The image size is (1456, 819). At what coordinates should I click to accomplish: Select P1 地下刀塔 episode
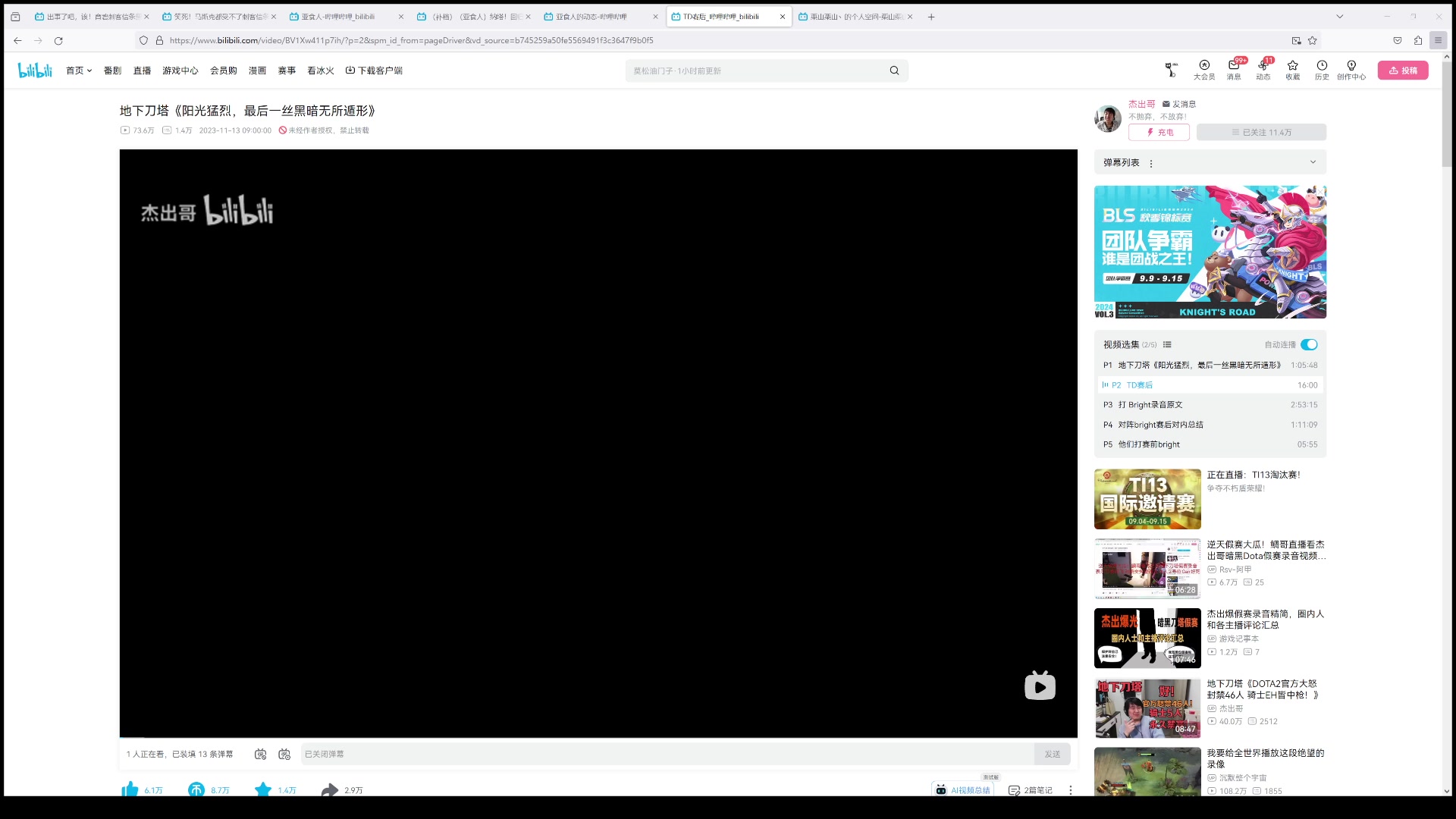pos(1210,365)
